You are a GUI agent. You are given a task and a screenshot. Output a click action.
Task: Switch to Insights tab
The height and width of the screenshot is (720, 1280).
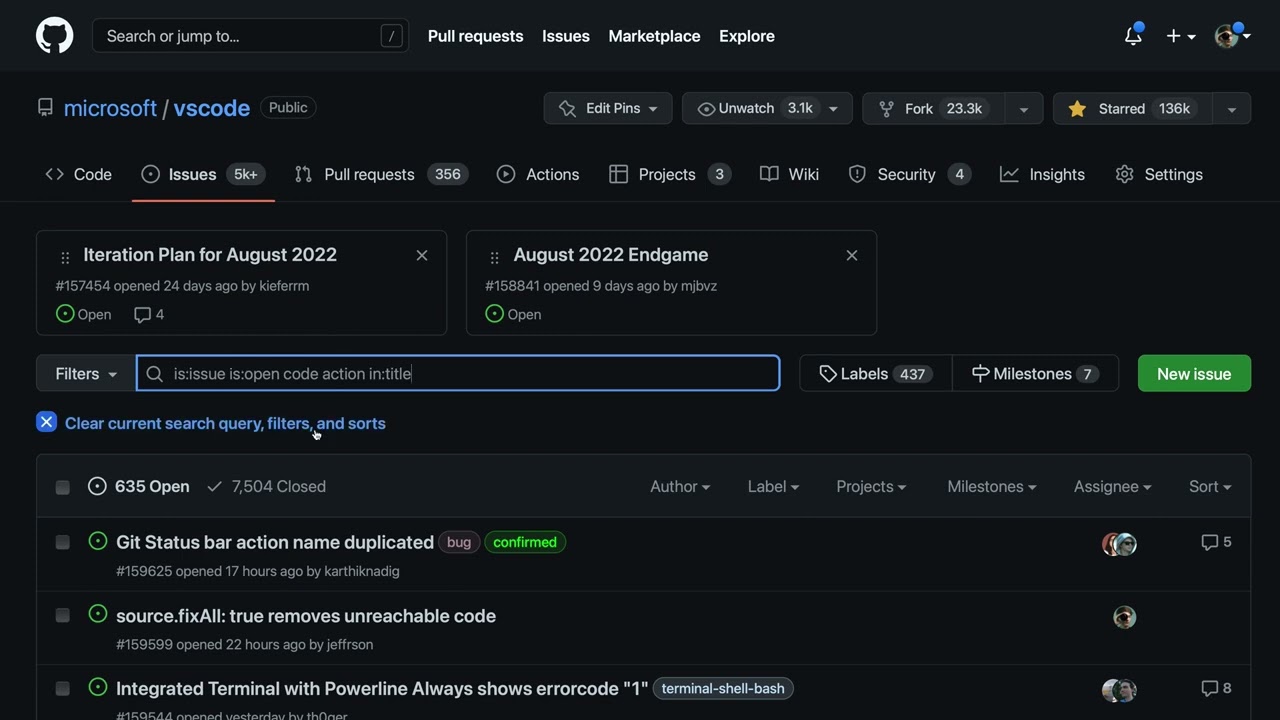(x=1042, y=174)
